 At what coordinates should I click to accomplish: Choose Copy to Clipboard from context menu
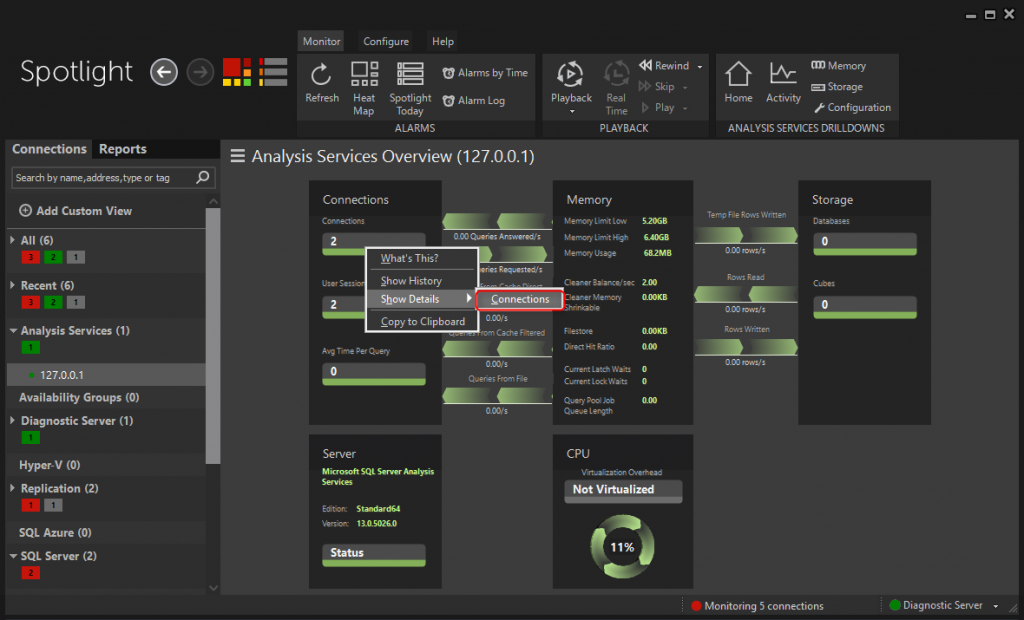tap(422, 321)
